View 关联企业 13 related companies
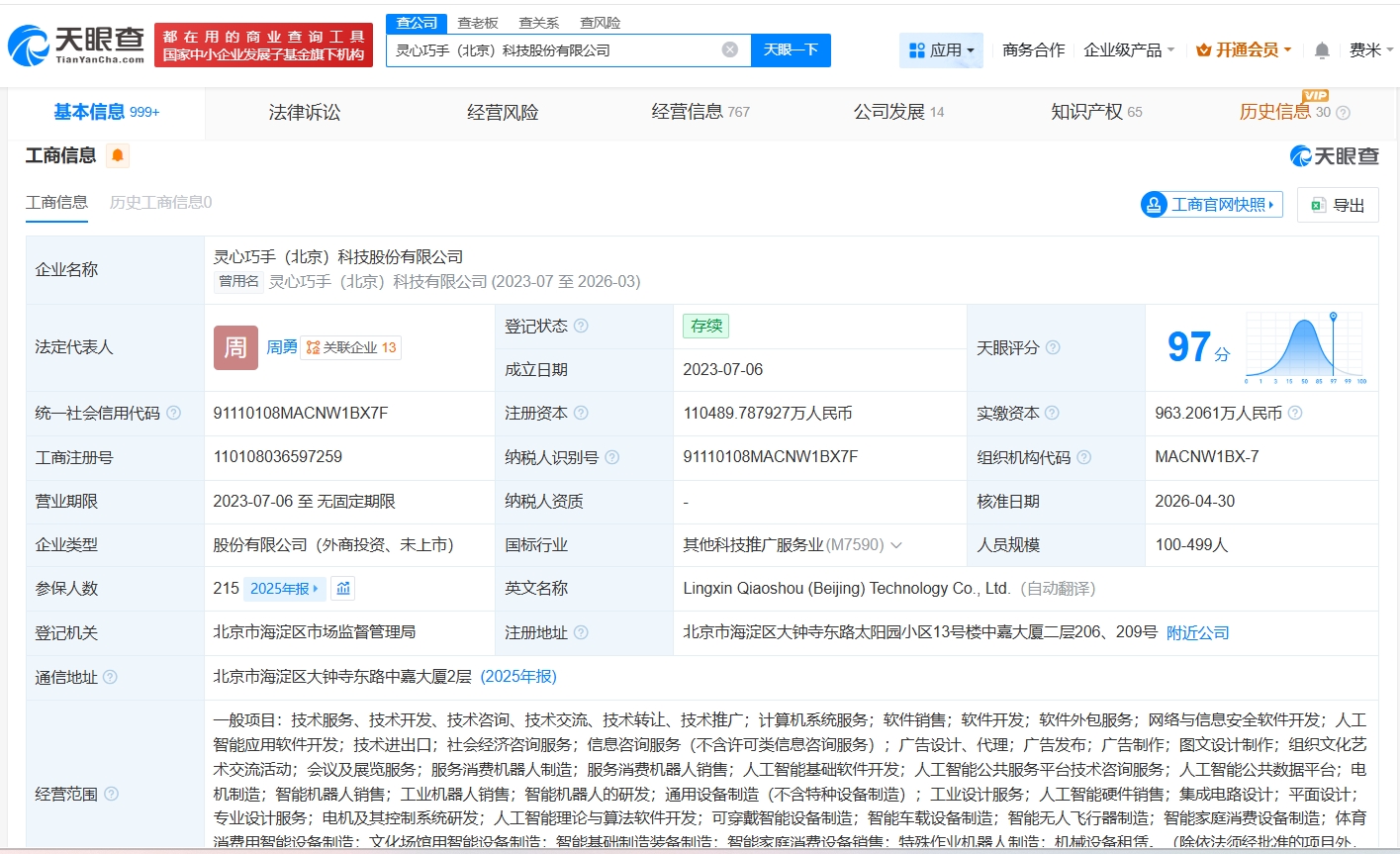 click(x=351, y=347)
